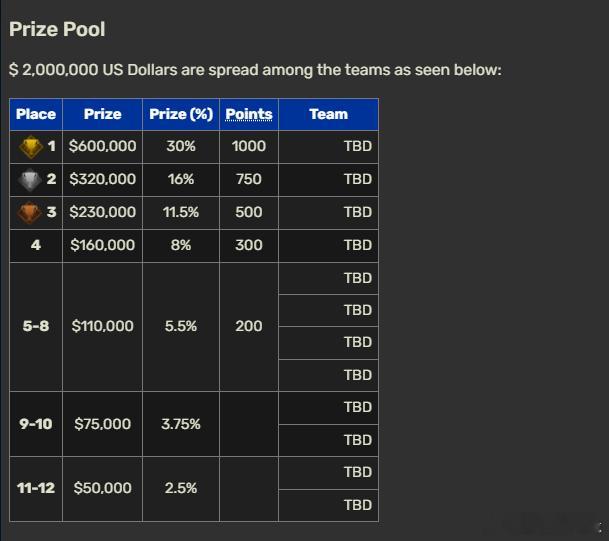Select the Prize (%) column header

click(x=181, y=114)
